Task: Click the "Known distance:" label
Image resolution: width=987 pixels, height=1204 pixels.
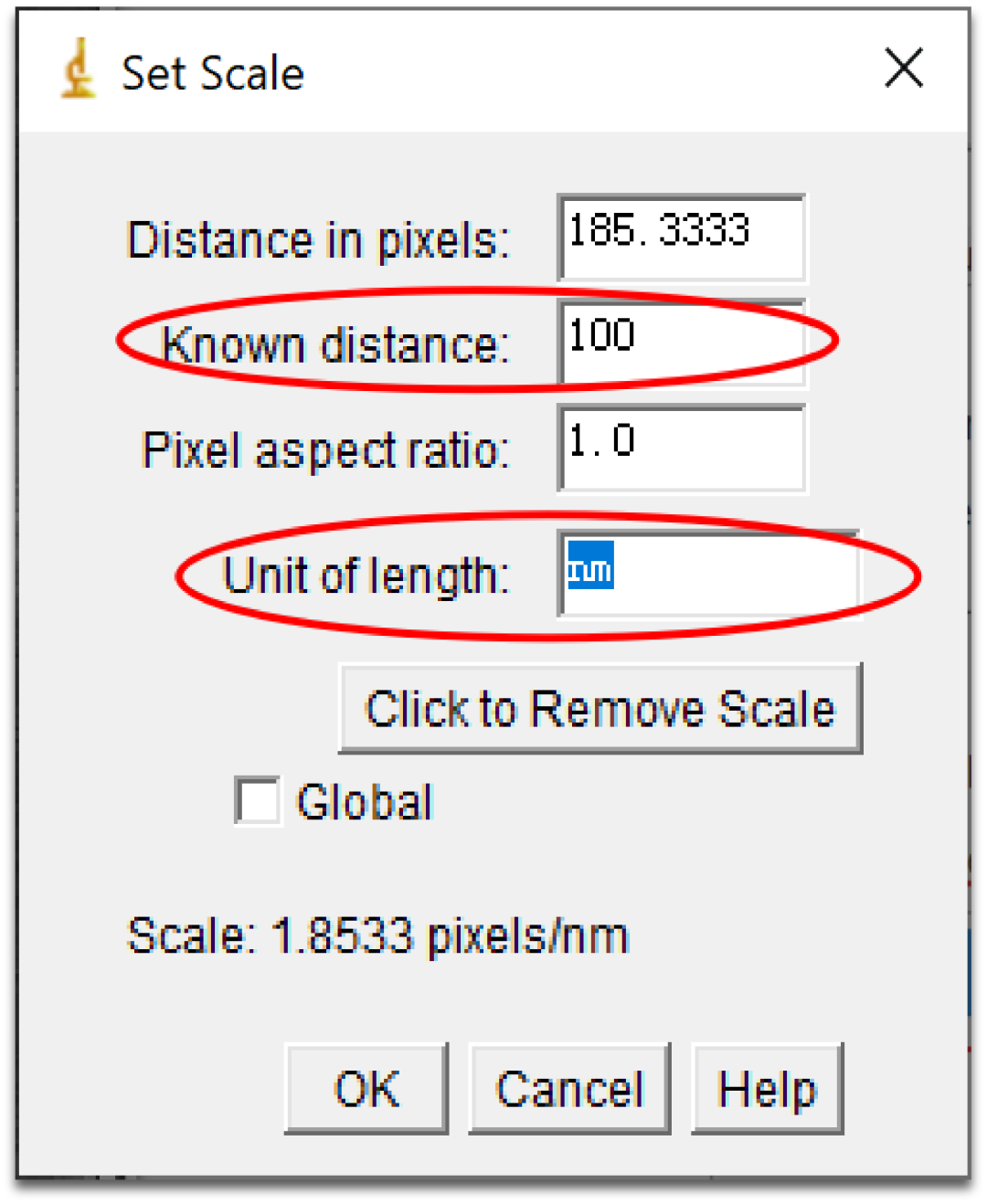Action: [x=335, y=345]
